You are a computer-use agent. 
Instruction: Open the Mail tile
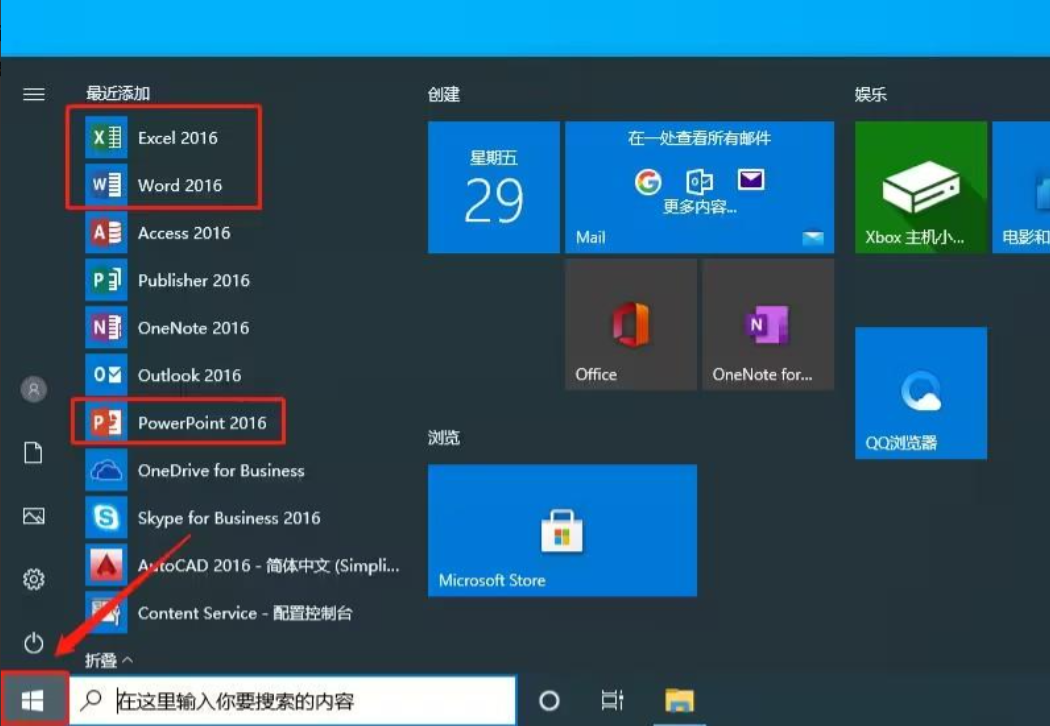click(700, 188)
